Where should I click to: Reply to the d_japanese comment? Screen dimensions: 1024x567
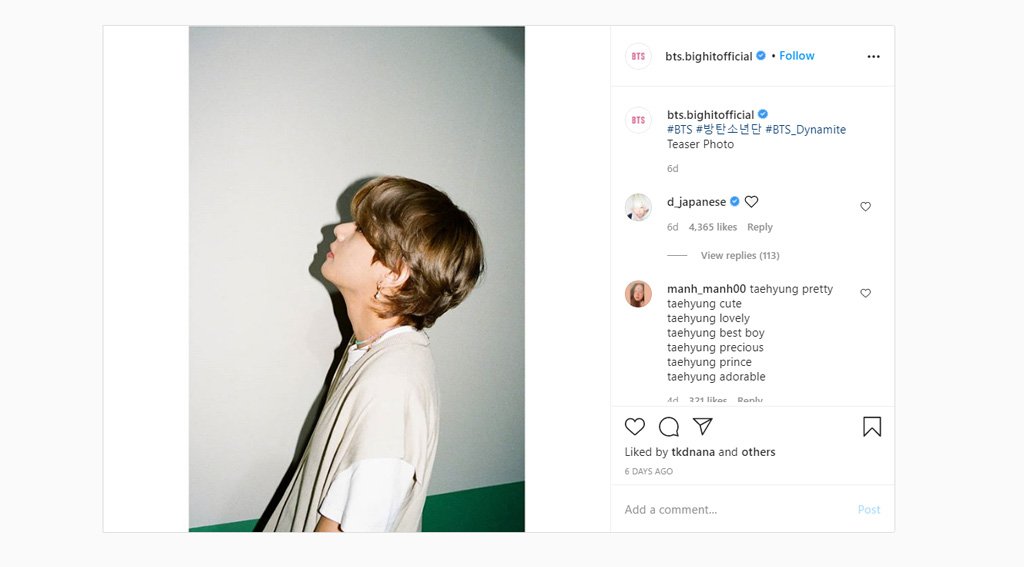click(x=760, y=228)
